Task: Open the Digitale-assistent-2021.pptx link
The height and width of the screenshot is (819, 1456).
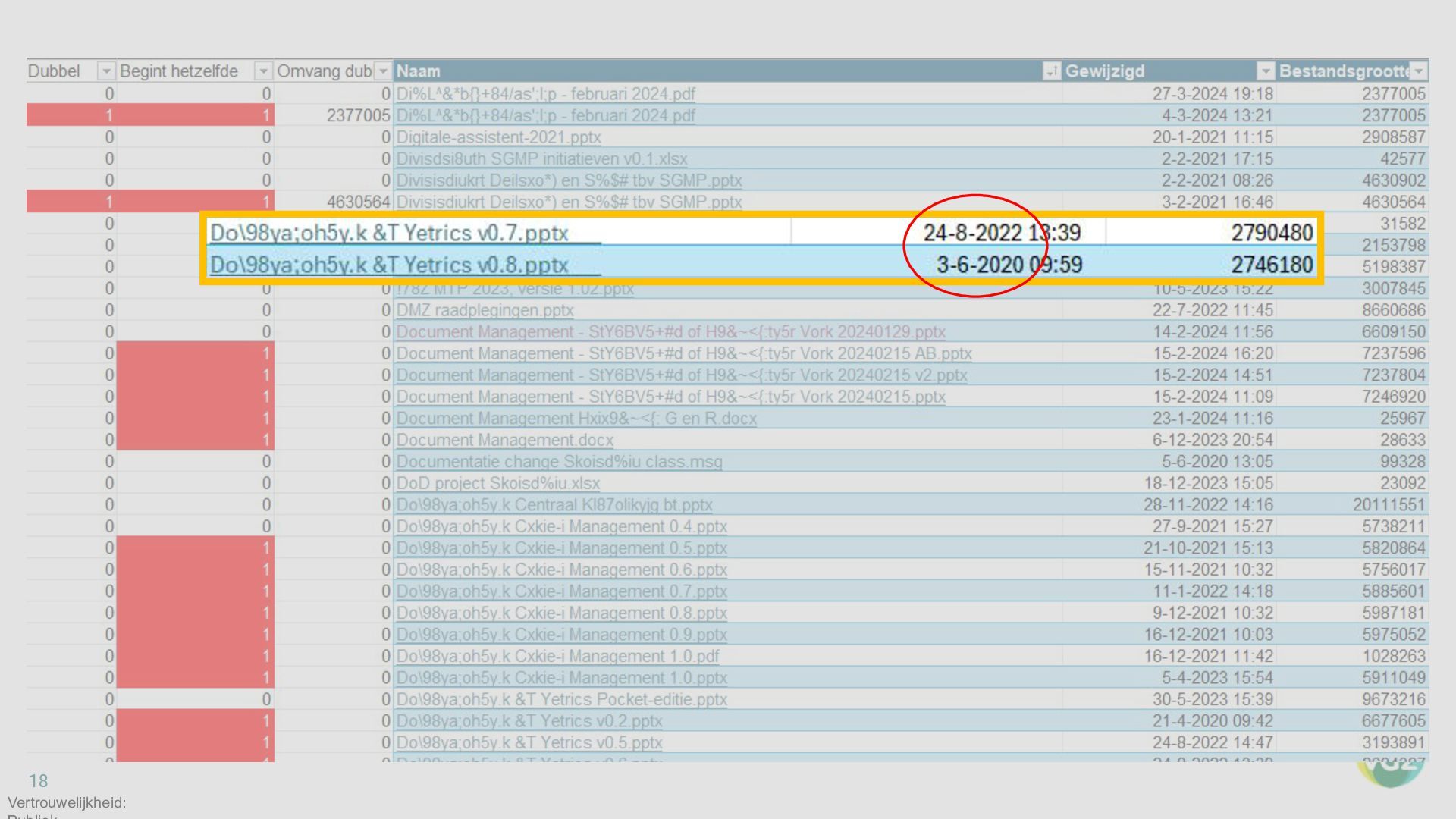Action: (x=498, y=137)
